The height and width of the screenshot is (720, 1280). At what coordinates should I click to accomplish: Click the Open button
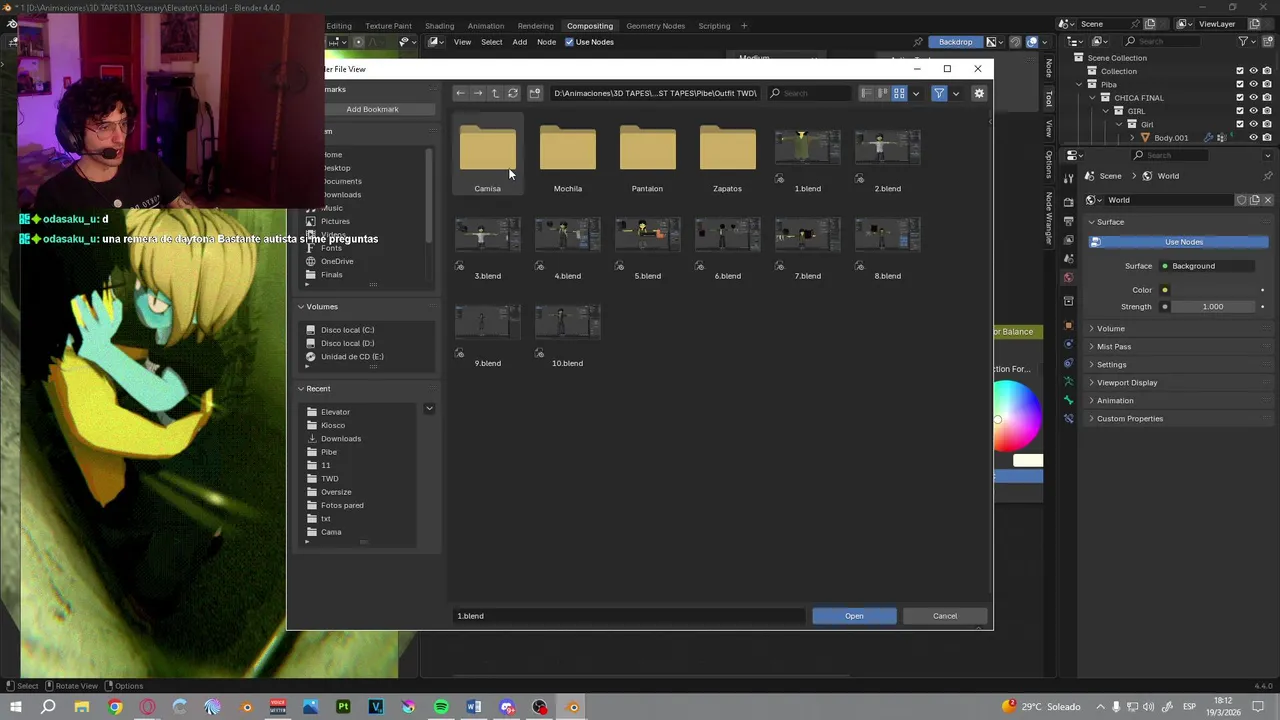(854, 616)
